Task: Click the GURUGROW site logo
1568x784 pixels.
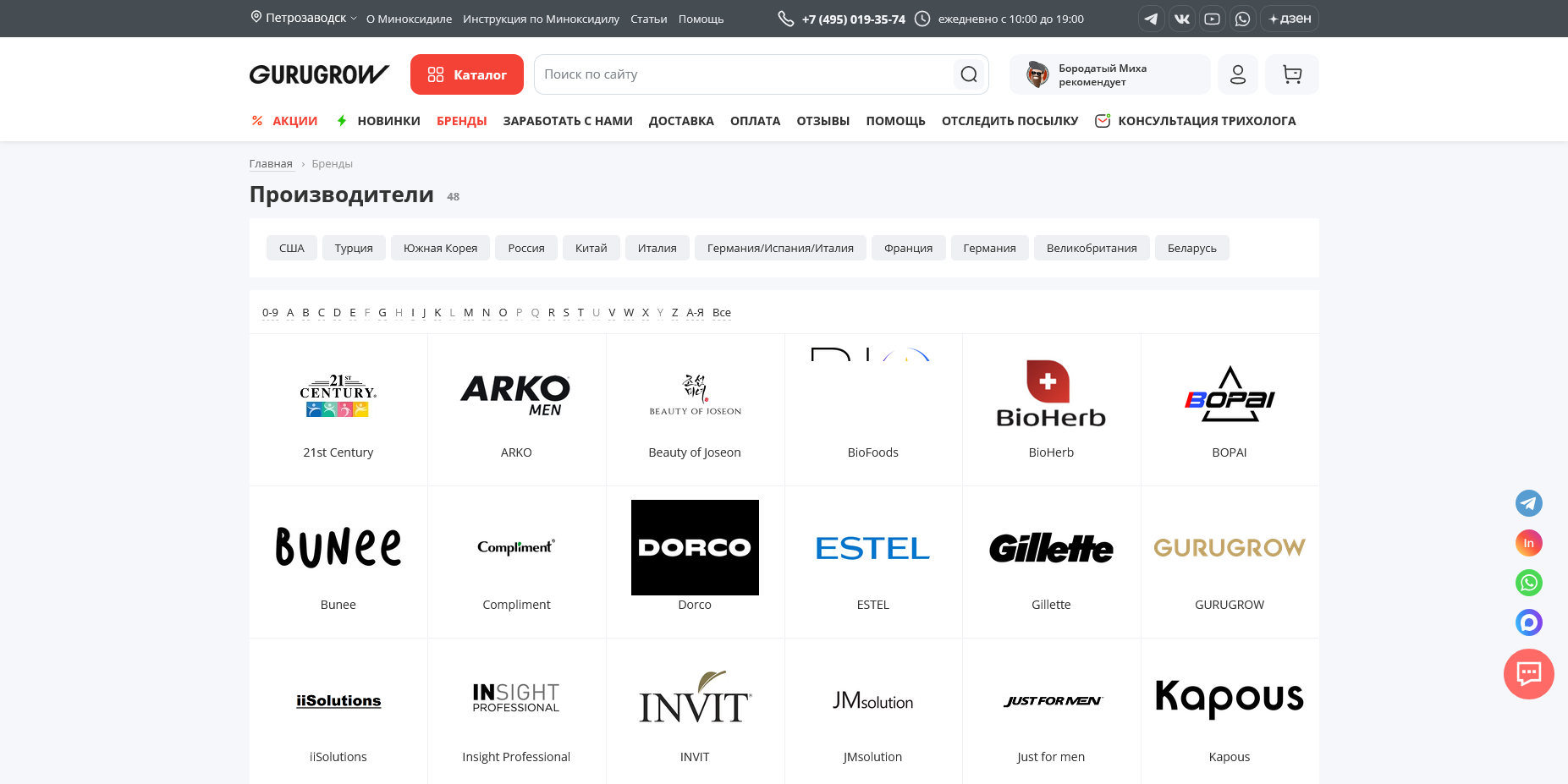Action: [x=319, y=74]
